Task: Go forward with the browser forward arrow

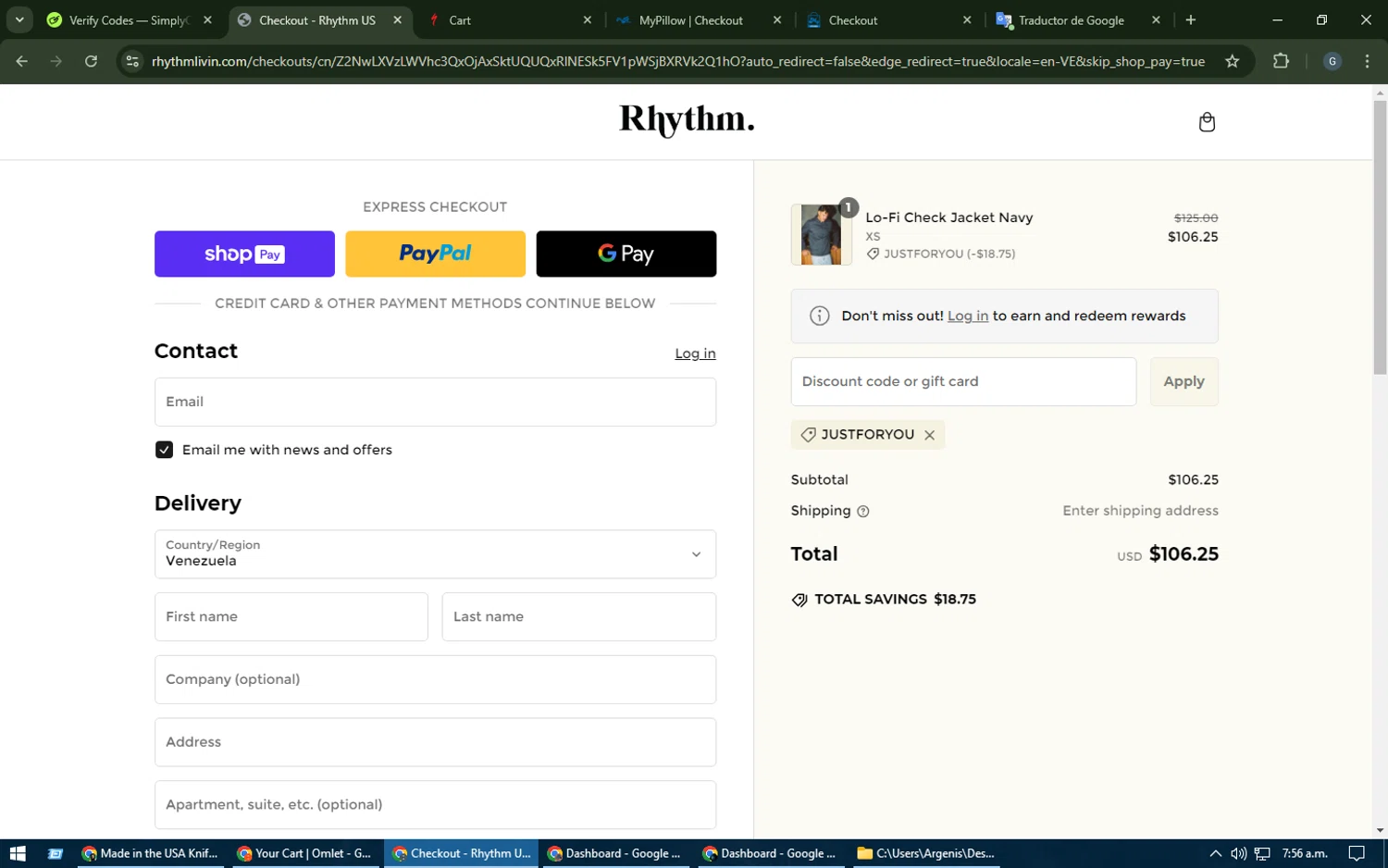Action: pyautogui.click(x=56, y=61)
